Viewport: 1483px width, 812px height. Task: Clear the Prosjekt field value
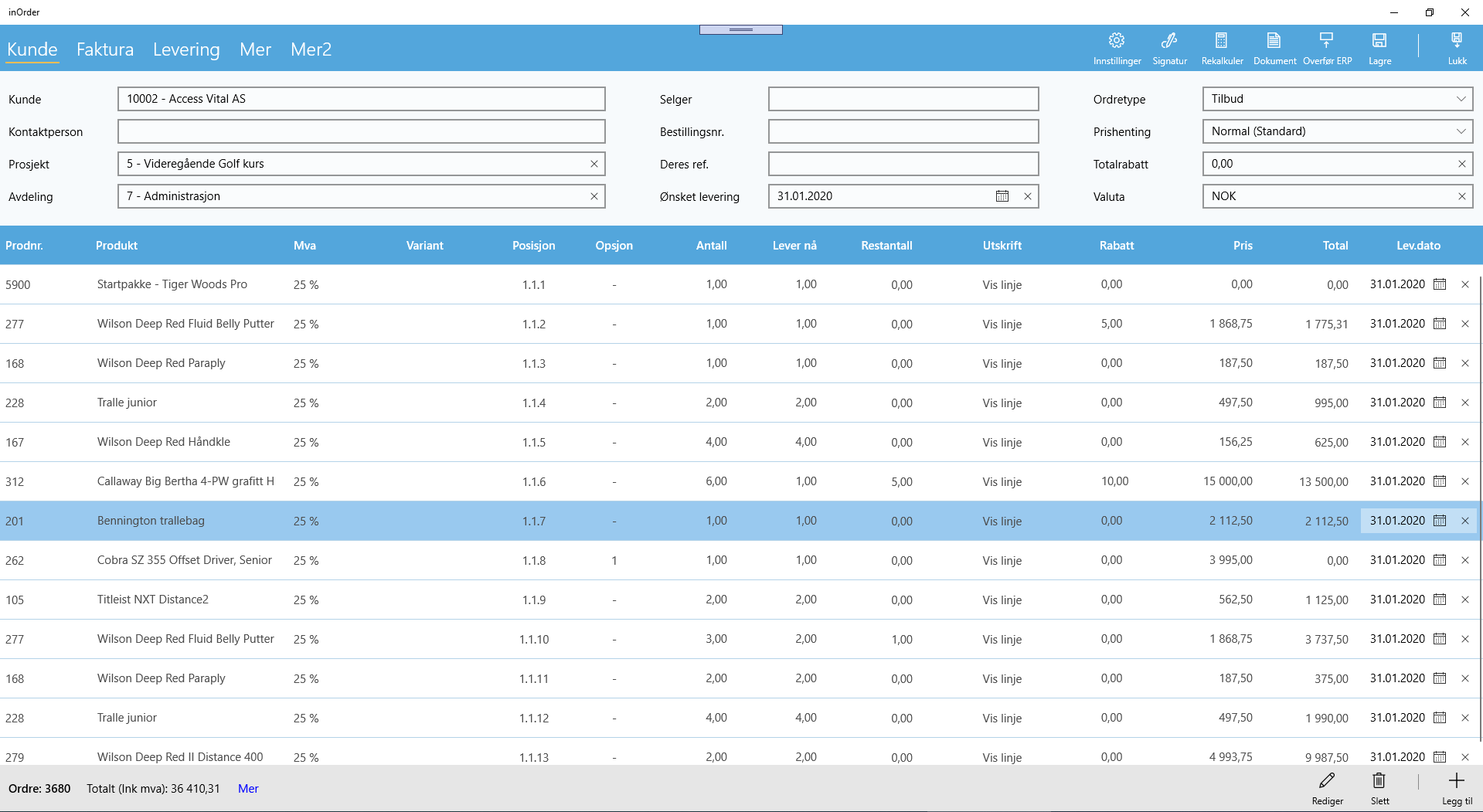pos(594,164)
